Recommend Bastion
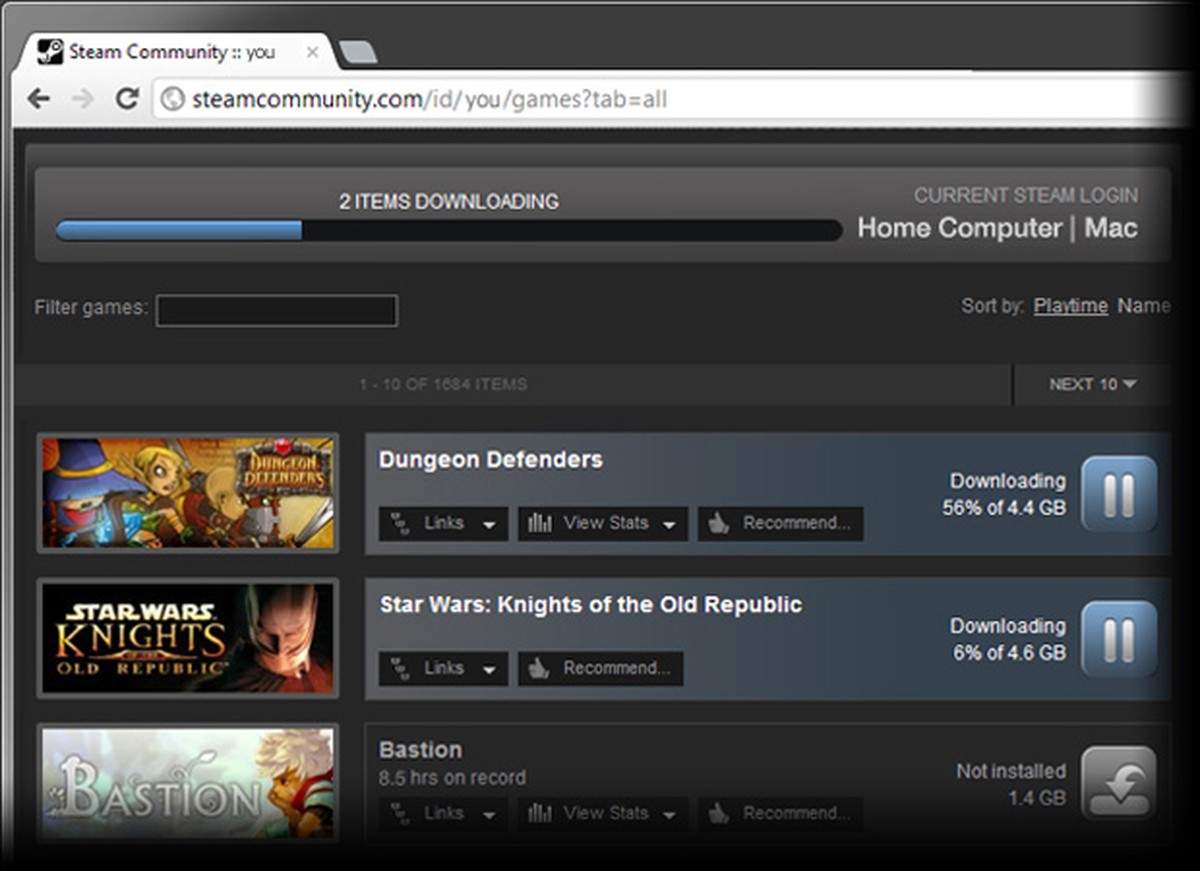 [x=780, y=813]
